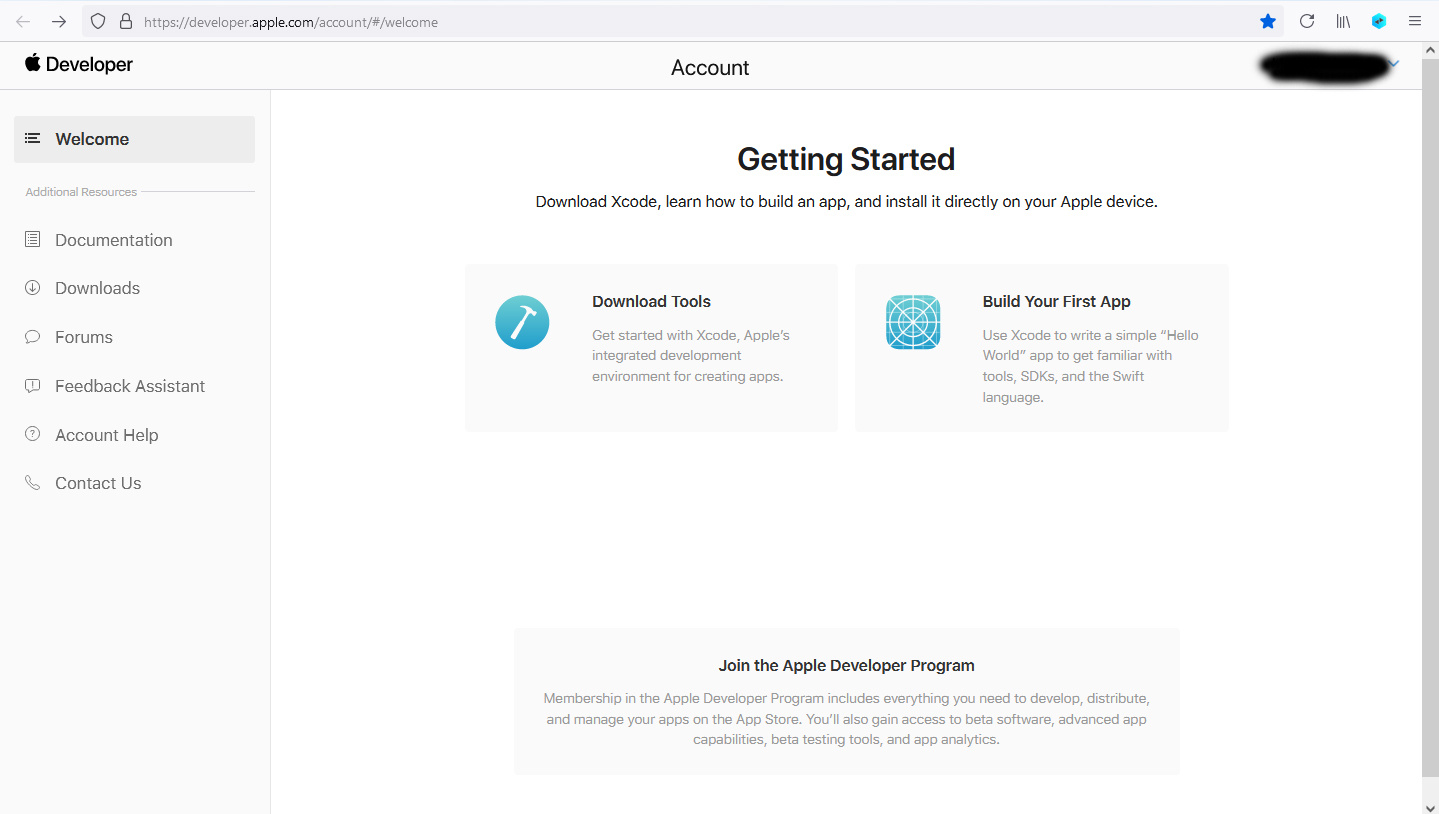The height and width of the screenshot is (814, 1439).
Task: Open Feedback Assistant in sidebar
Action: click(130, 386)
